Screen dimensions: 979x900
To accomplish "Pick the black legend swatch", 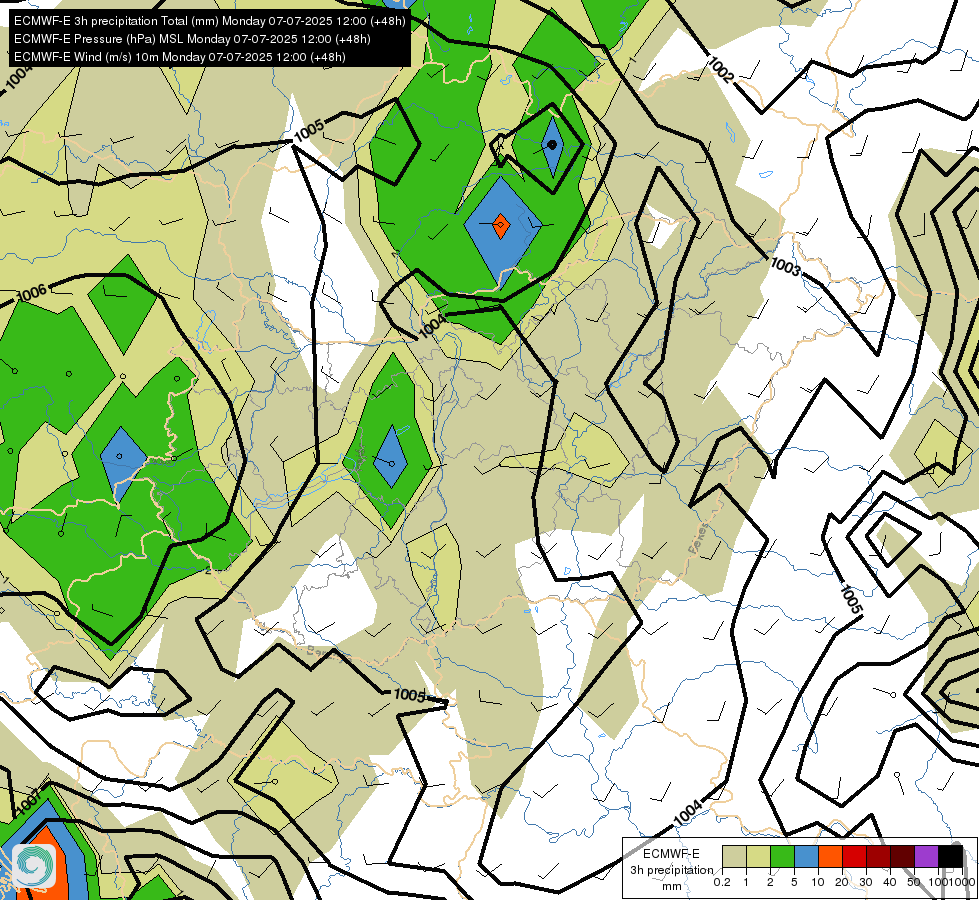I will coord(950,856).
